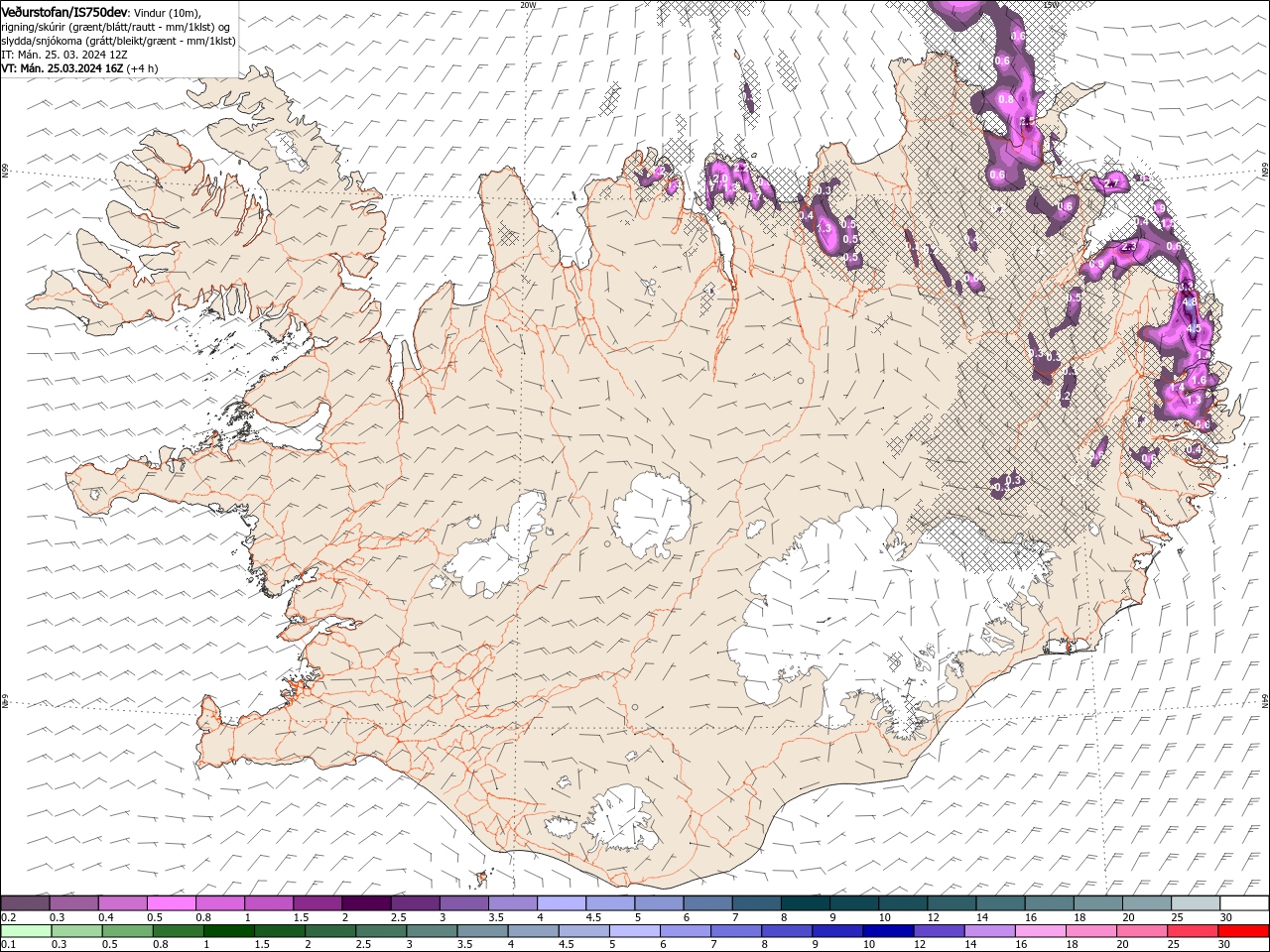The width and height of the screenshot is (1270, 952).
Task: Click the white Hofsjökull glacier in central Iceland
Action: click(x=652, y=513)
